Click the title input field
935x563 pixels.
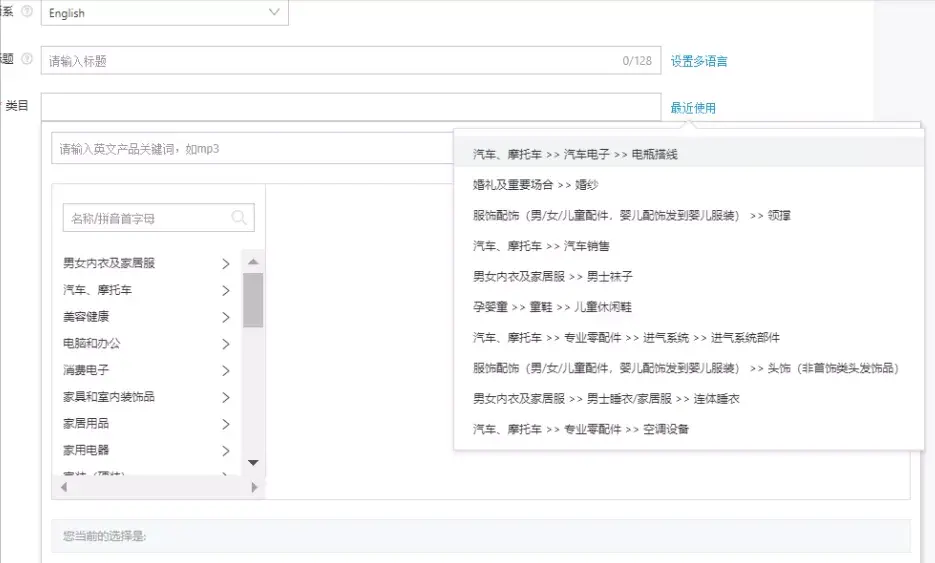[351, 60]
